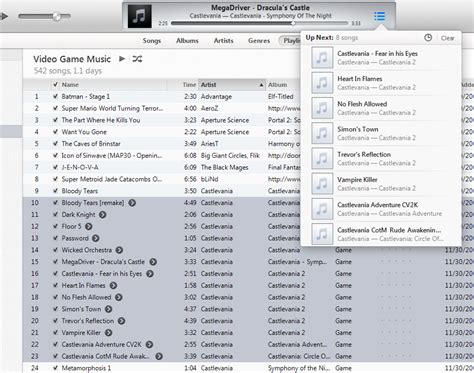Uncheck J-E-N-O-V-A checkbox
Image resolution: width=474 pixels, height=373 pixels.
click(55, 167)
